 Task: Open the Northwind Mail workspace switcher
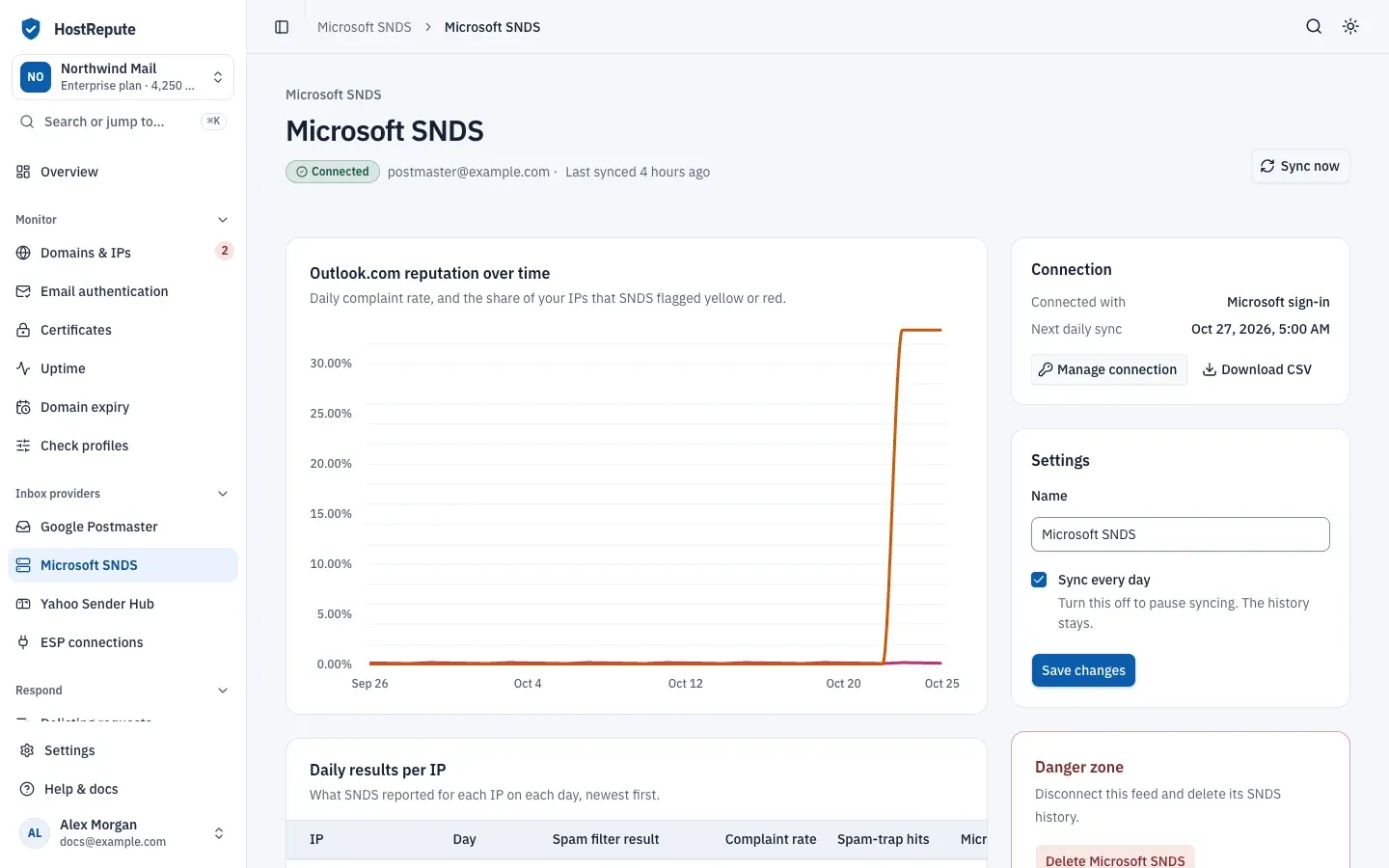pyautogui.click(x=123, y=77)
